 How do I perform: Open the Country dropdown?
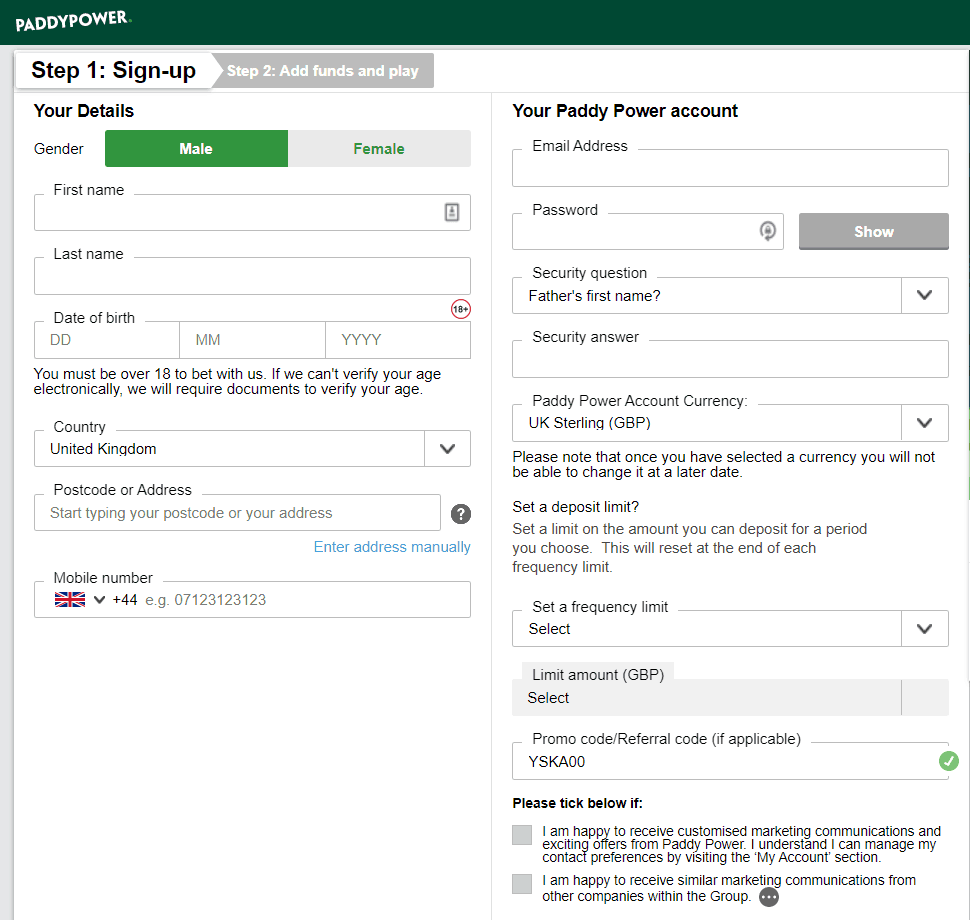pyautogui.click(x=252, y=449)
